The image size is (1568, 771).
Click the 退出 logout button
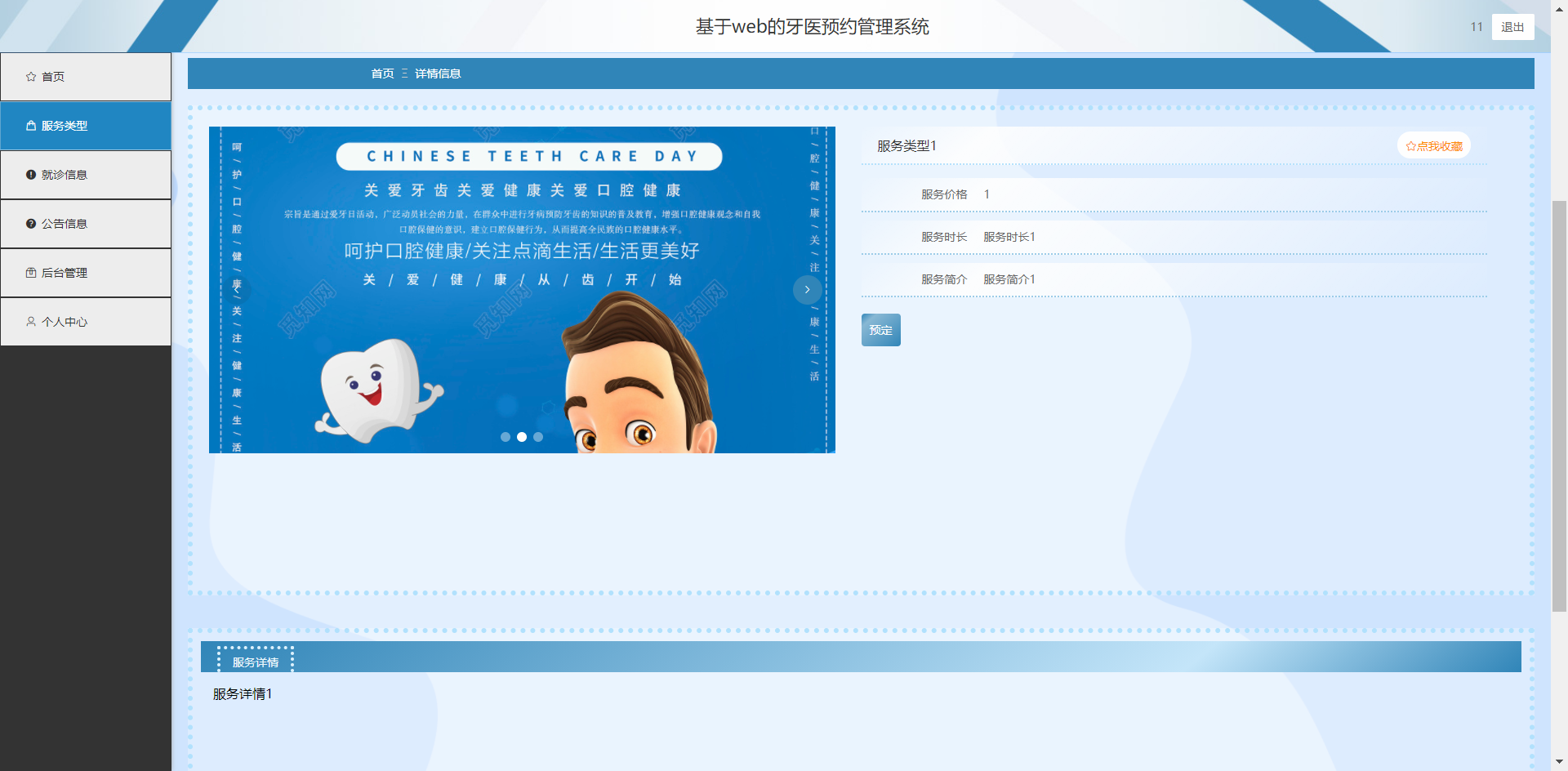click(1512, 27)
